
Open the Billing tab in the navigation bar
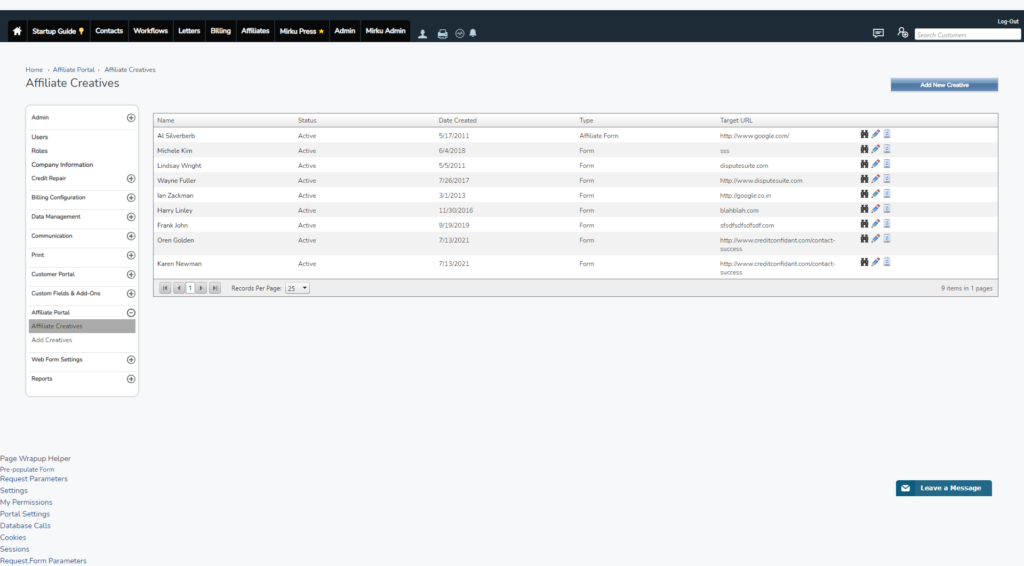pyautogui.click(x=220, y=31)
